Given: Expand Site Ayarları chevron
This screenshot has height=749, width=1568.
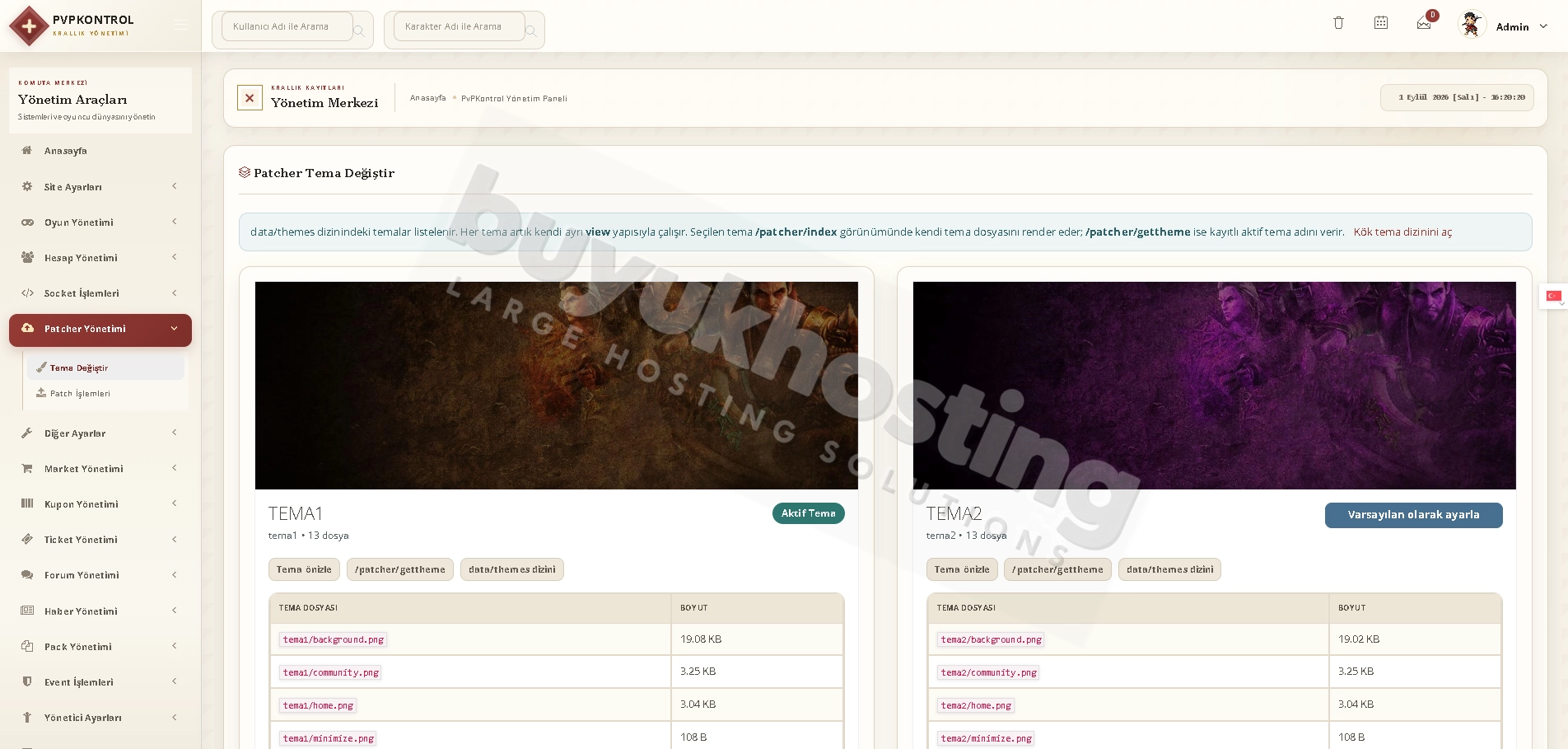Looking at the screenshot, I should pos(175,186).
